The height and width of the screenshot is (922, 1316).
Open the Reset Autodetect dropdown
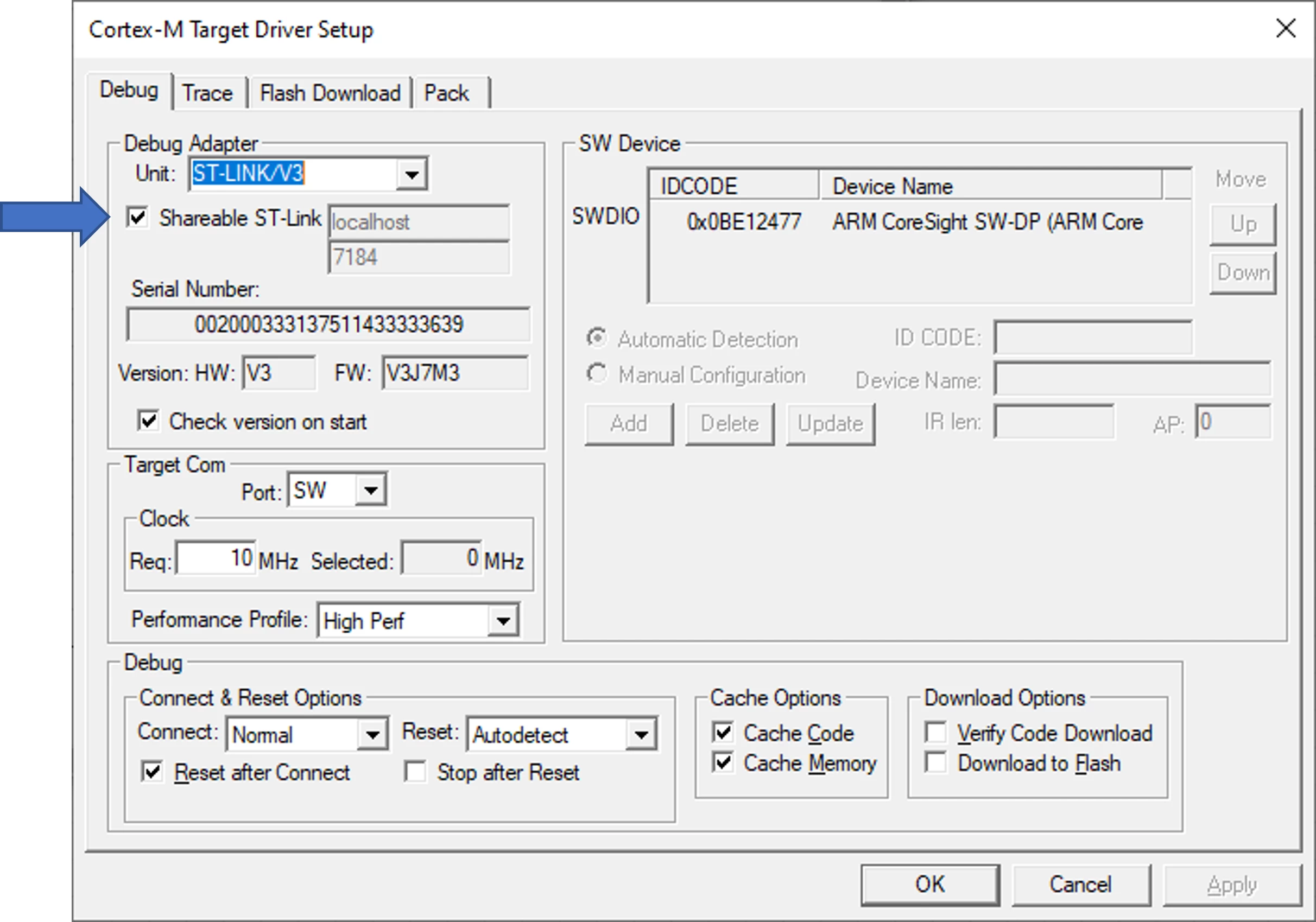click(641, 735)
